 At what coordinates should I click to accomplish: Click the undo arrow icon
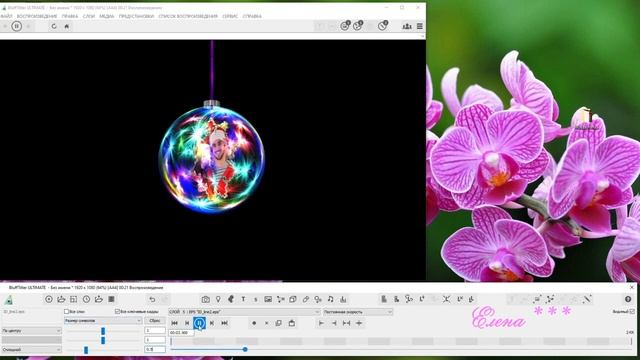pyautogui.click(x=152, y=299)
